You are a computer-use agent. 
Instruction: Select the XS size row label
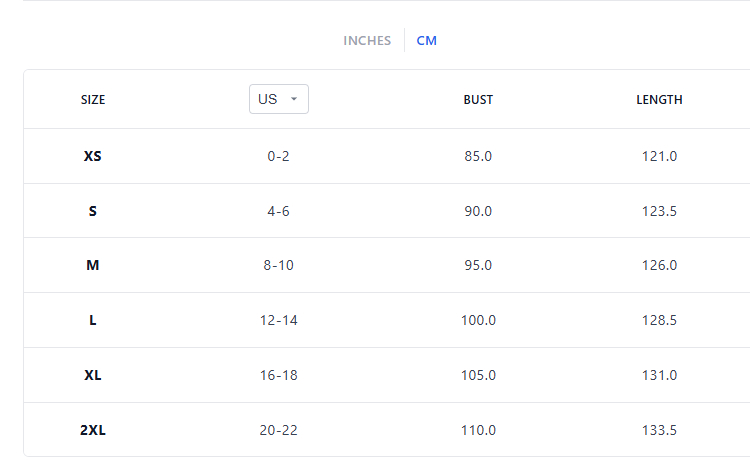tap(93, 156)
